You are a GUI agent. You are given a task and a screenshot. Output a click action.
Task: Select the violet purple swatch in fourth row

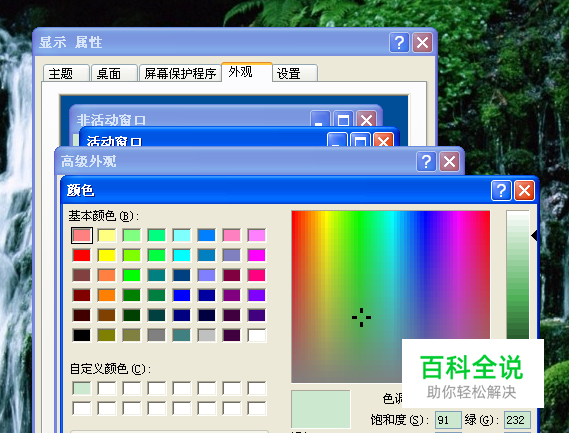click(257, 295)
